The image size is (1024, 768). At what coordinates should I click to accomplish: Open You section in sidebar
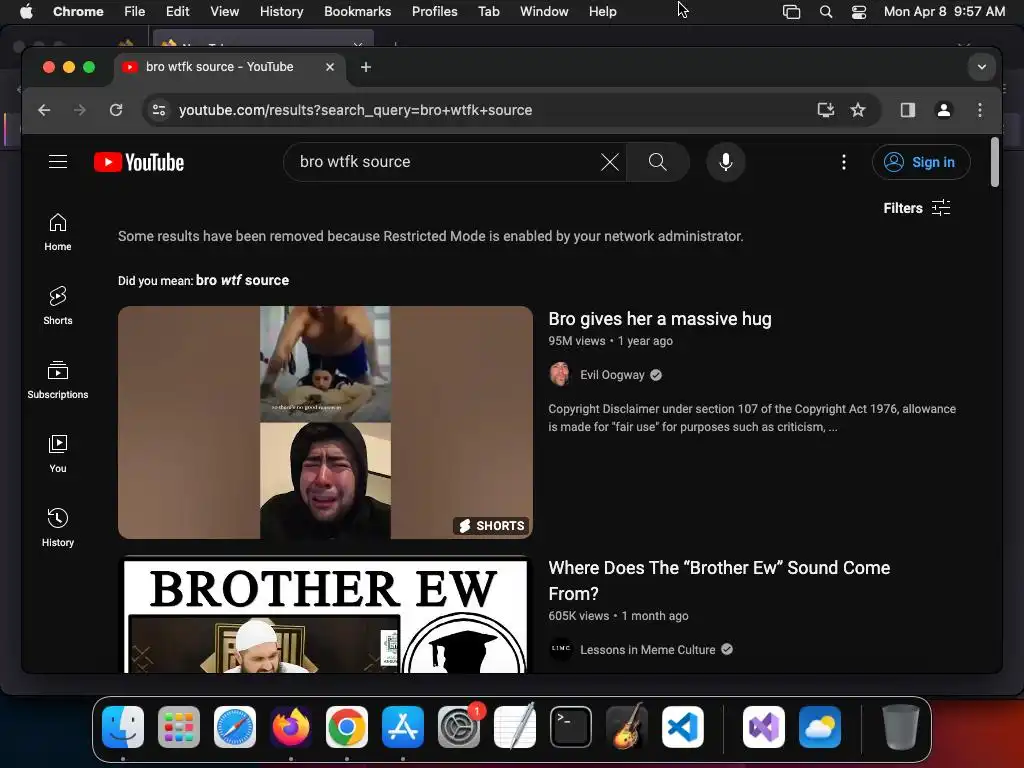click(57, 454)
